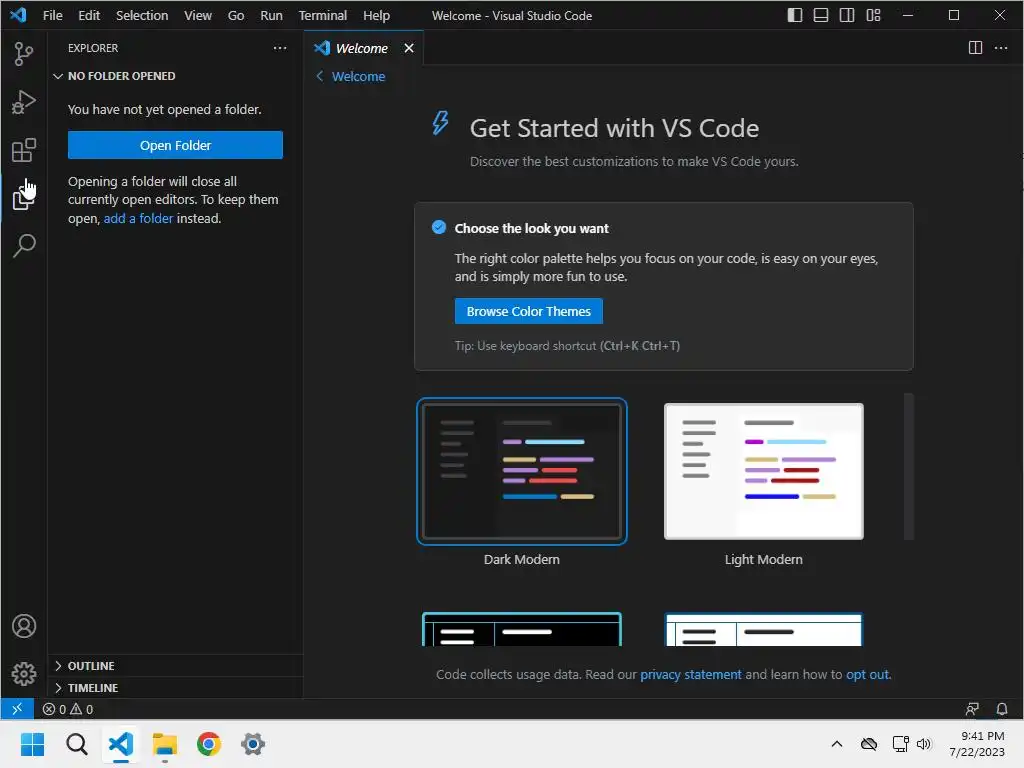Click the feedback icon in status bar
The image size is (1024, 768).
coord(972,709)
